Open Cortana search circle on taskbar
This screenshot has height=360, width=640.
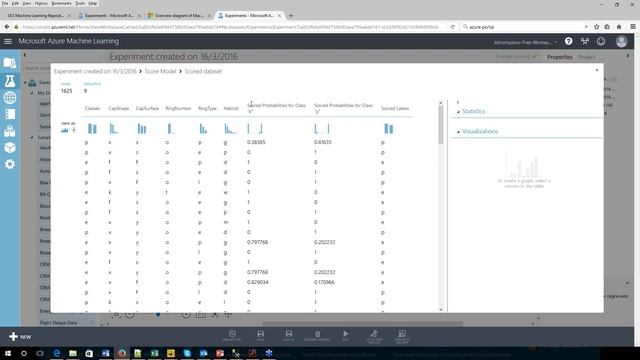24,353
